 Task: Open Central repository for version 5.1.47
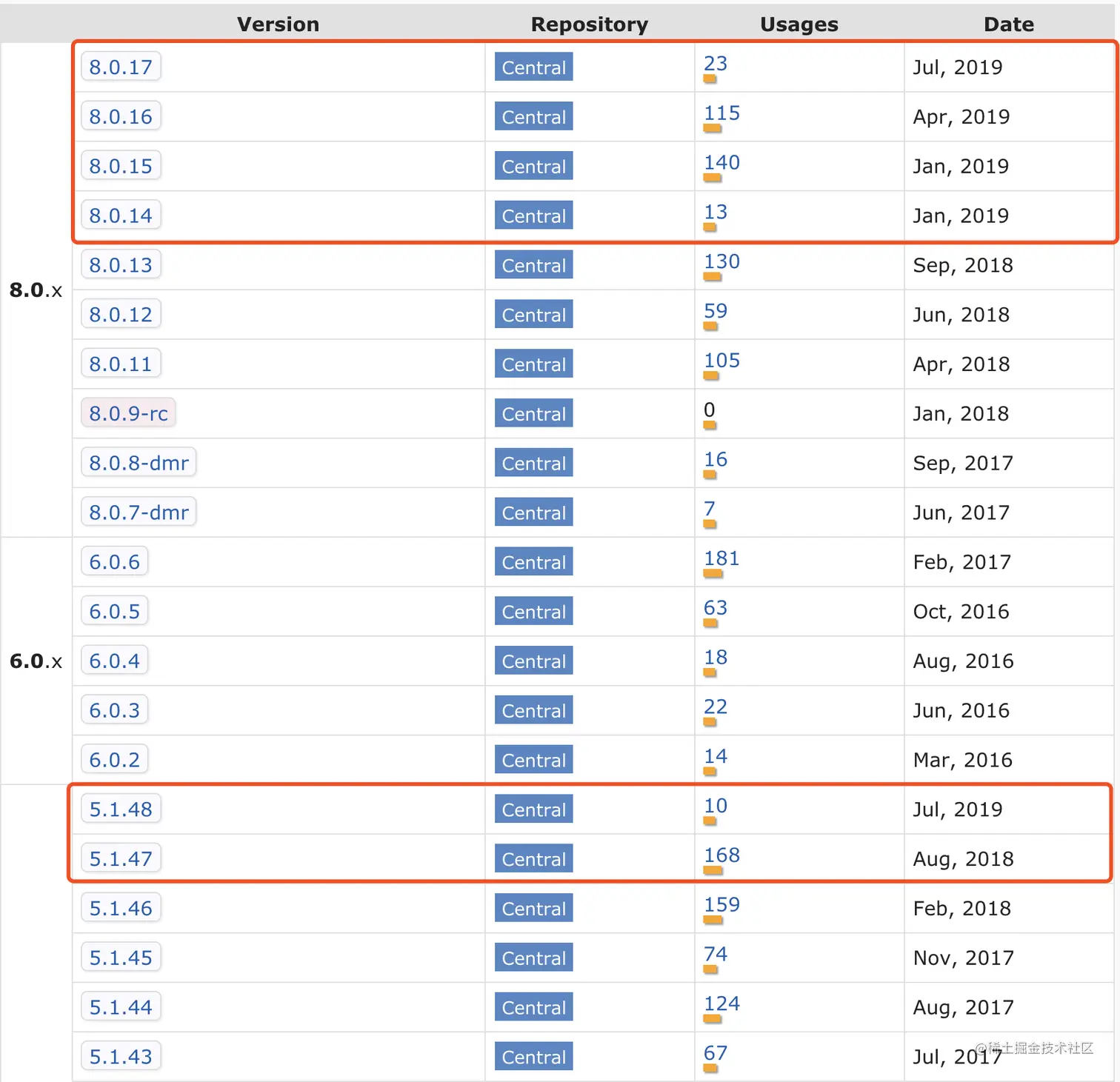tap(533, 859)
